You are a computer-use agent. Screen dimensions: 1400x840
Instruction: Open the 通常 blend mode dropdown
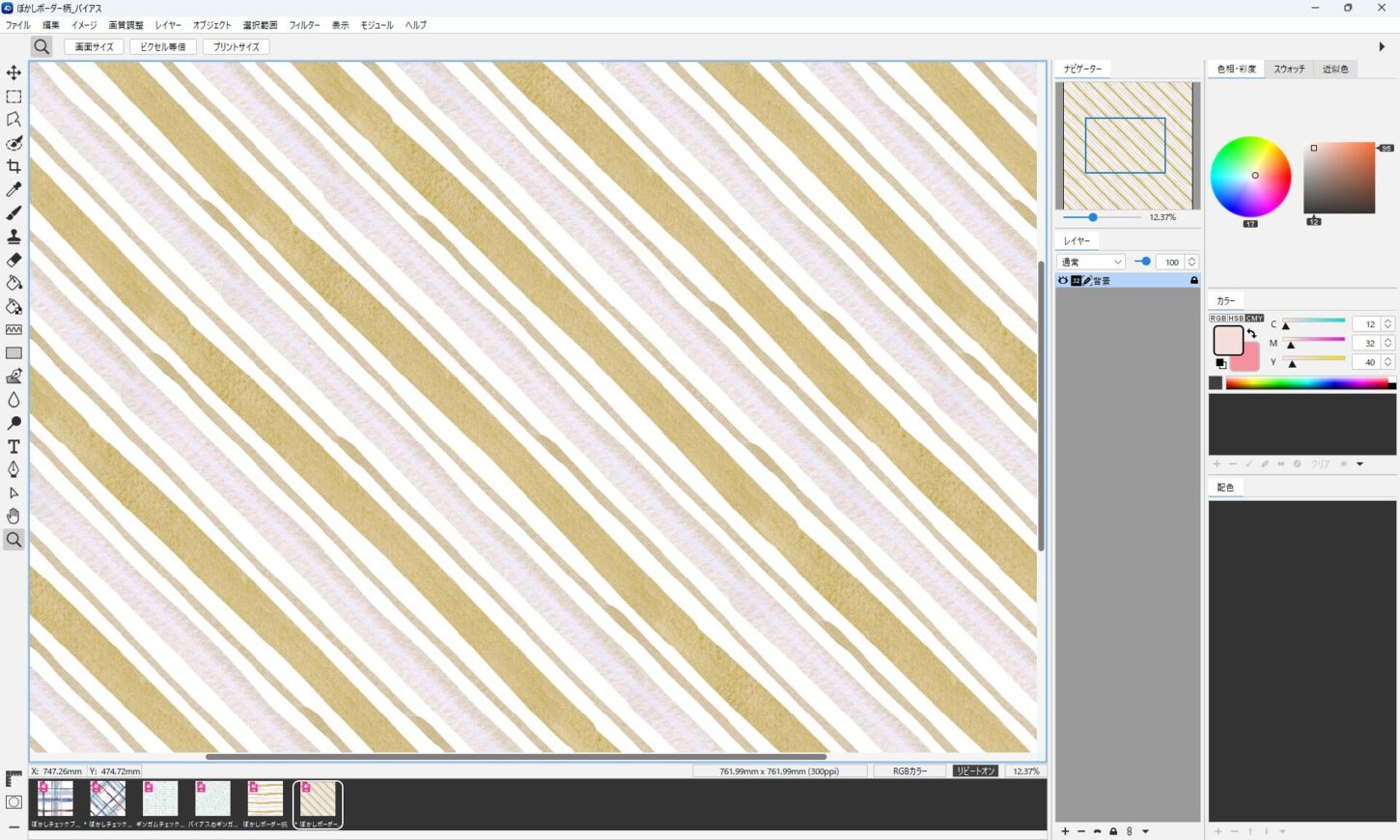click(1092, 262)
